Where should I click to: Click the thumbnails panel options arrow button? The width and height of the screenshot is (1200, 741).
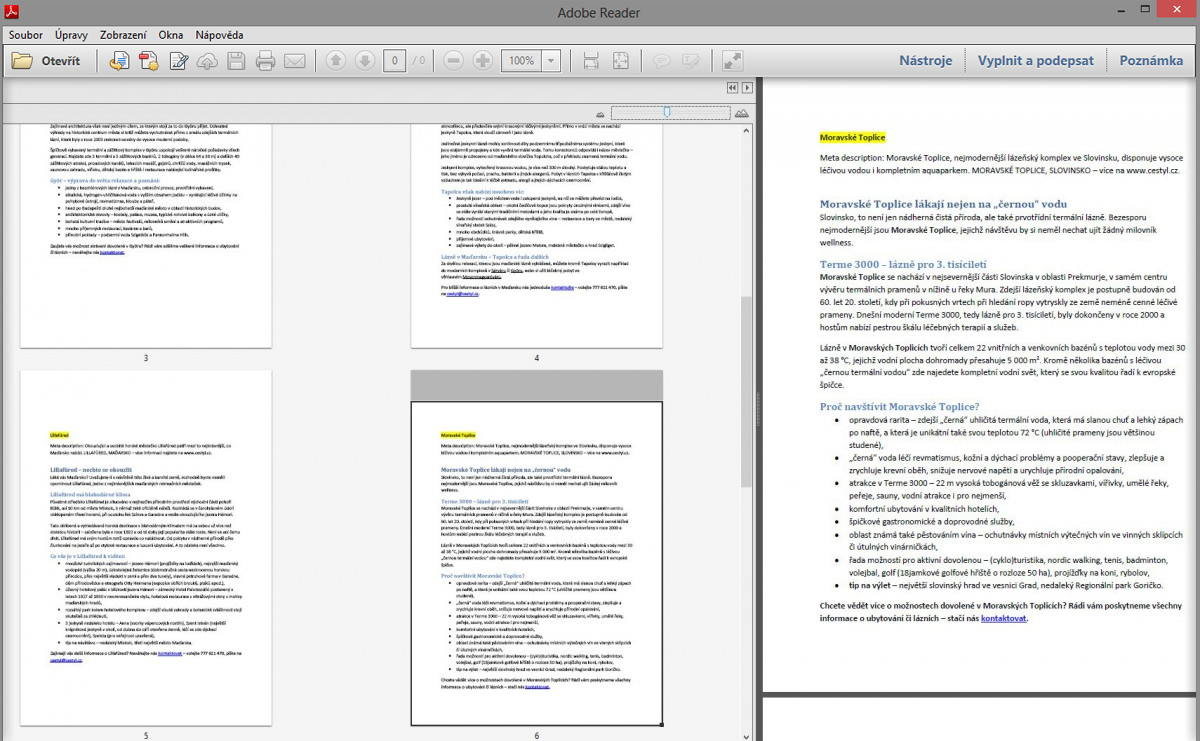(x=746, y=88)
